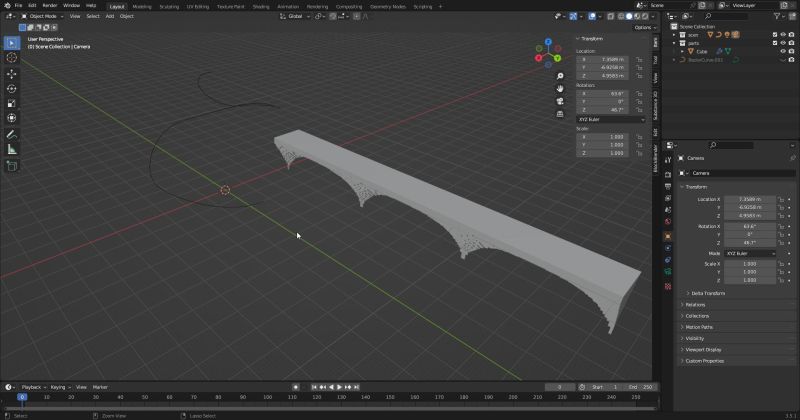Open the World properties tab icon
Viewport: 800px width, 420px height.
[668, 222]
